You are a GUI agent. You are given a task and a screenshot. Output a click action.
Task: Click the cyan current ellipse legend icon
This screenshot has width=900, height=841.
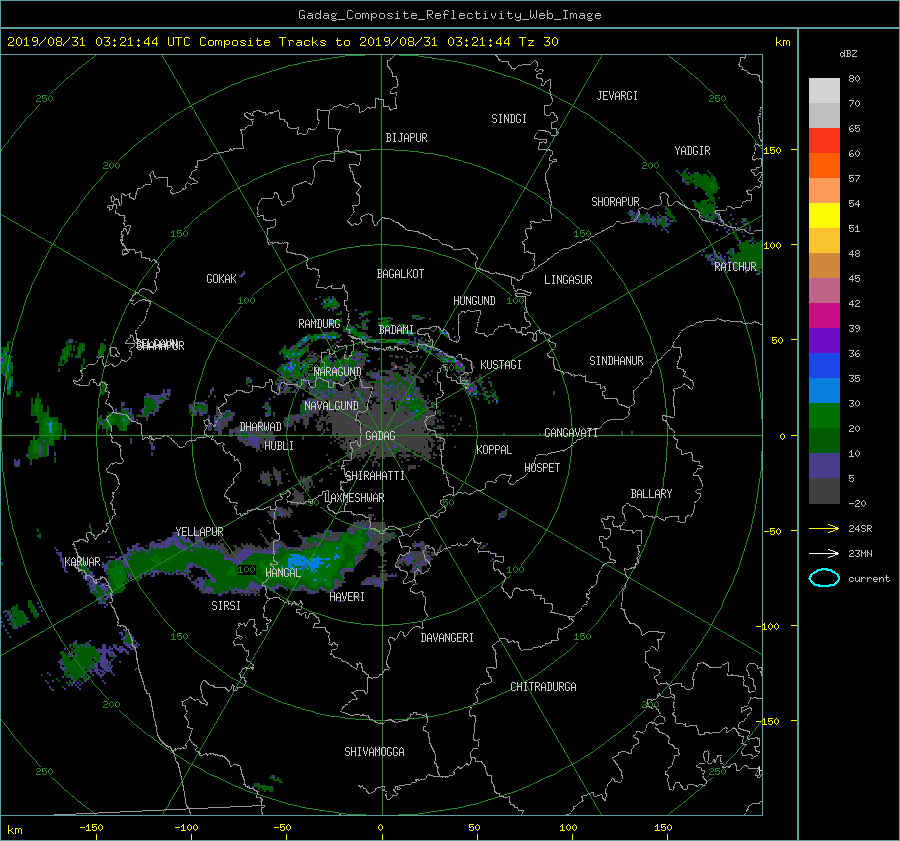(824, 578)
